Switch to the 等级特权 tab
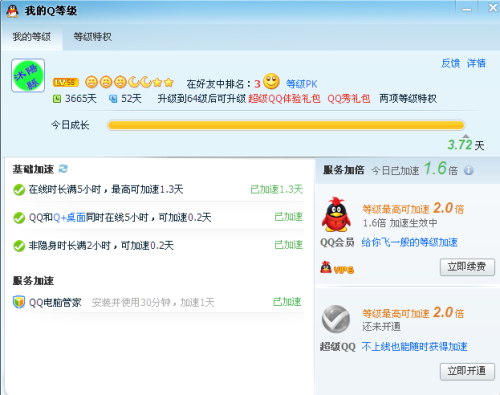500x395 pixels. tap(93, 37)
